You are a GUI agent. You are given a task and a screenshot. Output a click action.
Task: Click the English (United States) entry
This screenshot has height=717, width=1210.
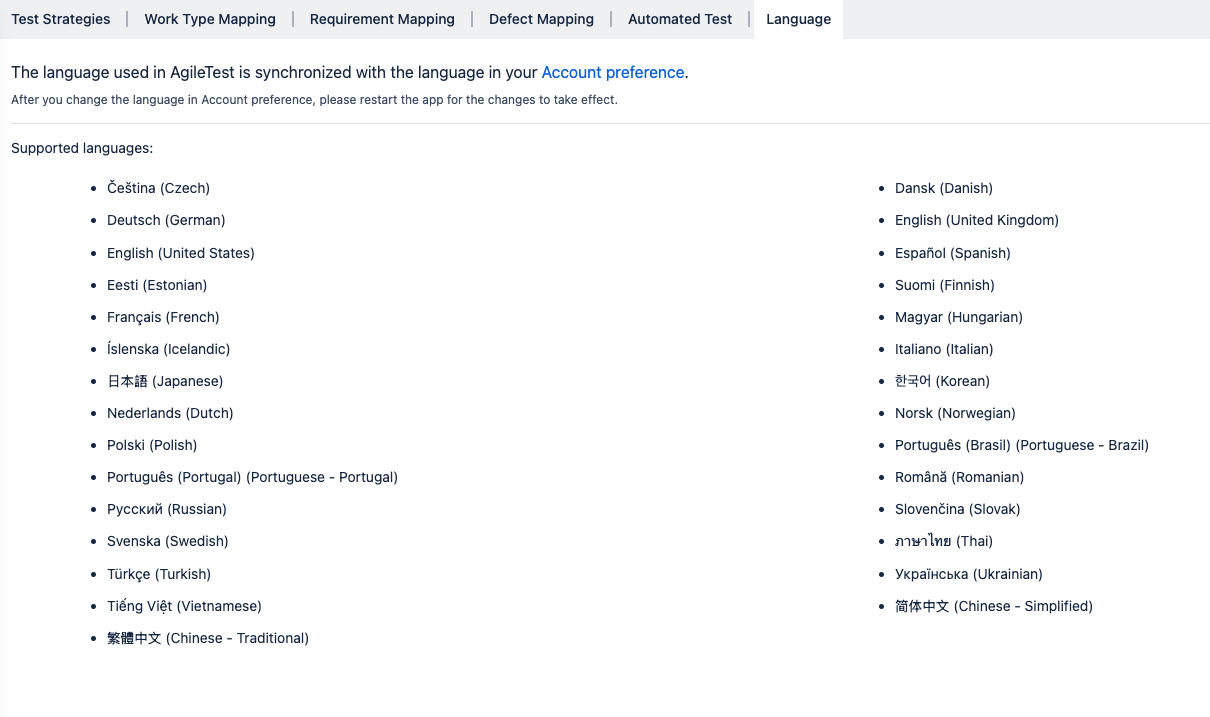pos(180,253)
